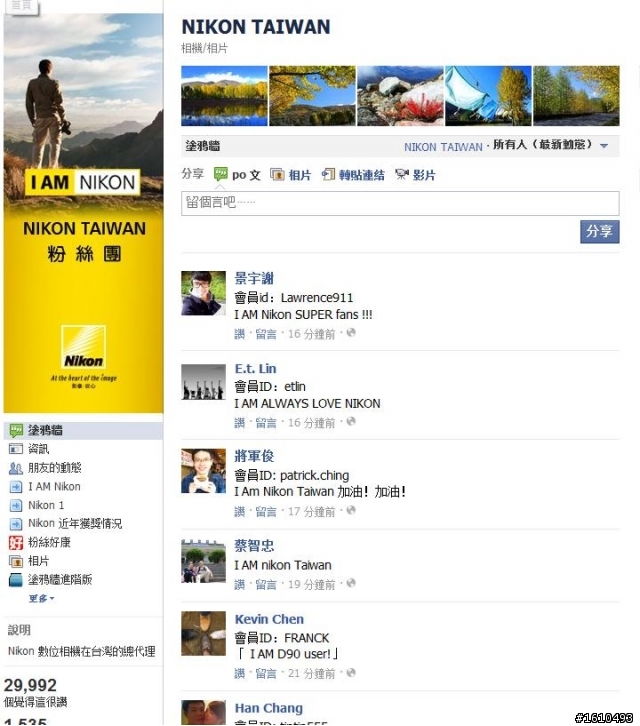This screenshot has height=726, width=640.
Task: Click the 留個言吧 message input box
Action: (x=400, y=203)
